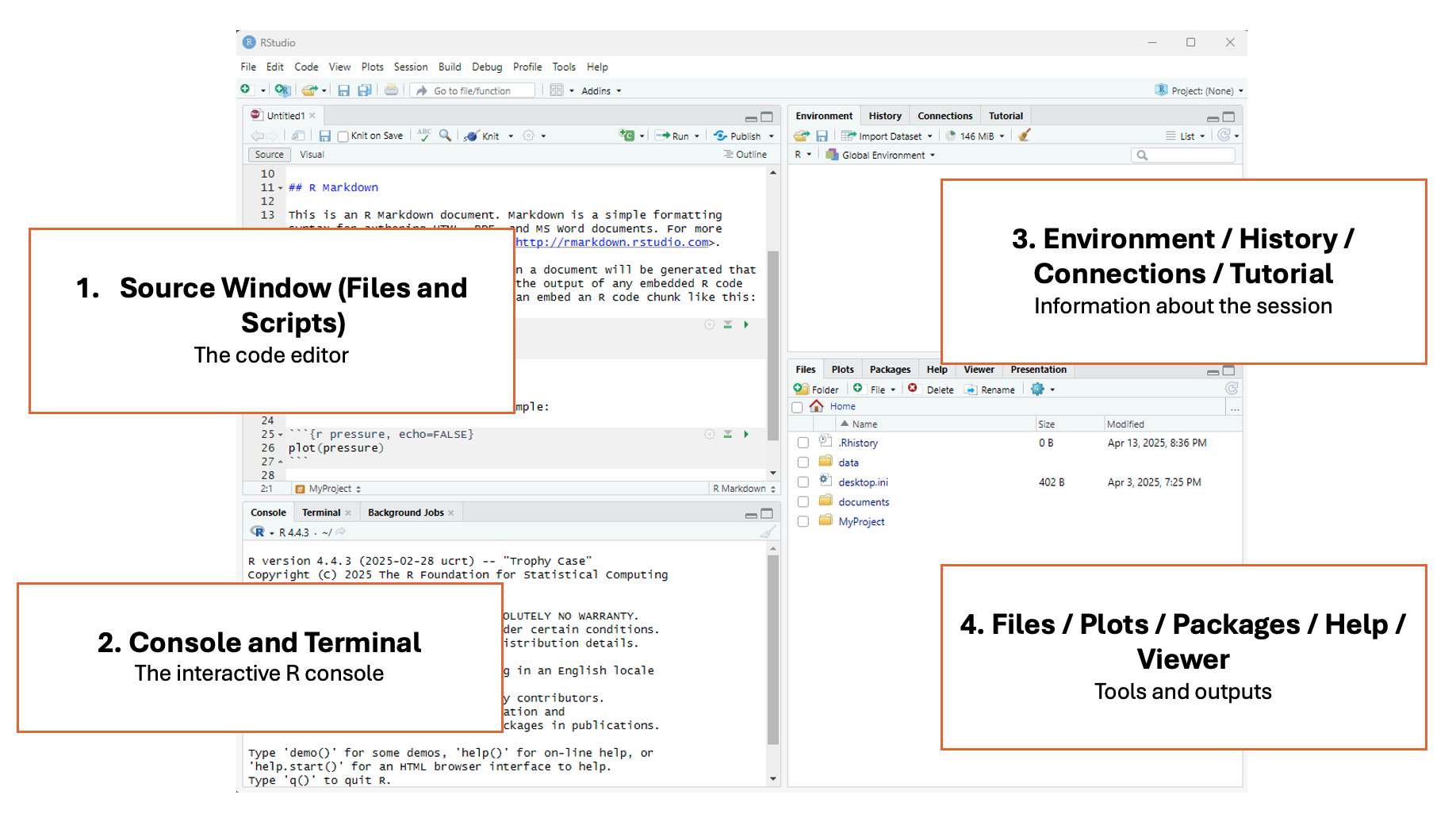Click Delete icon in Files toolbar
Screen dimensions: 1456x833
click(913, 389)
